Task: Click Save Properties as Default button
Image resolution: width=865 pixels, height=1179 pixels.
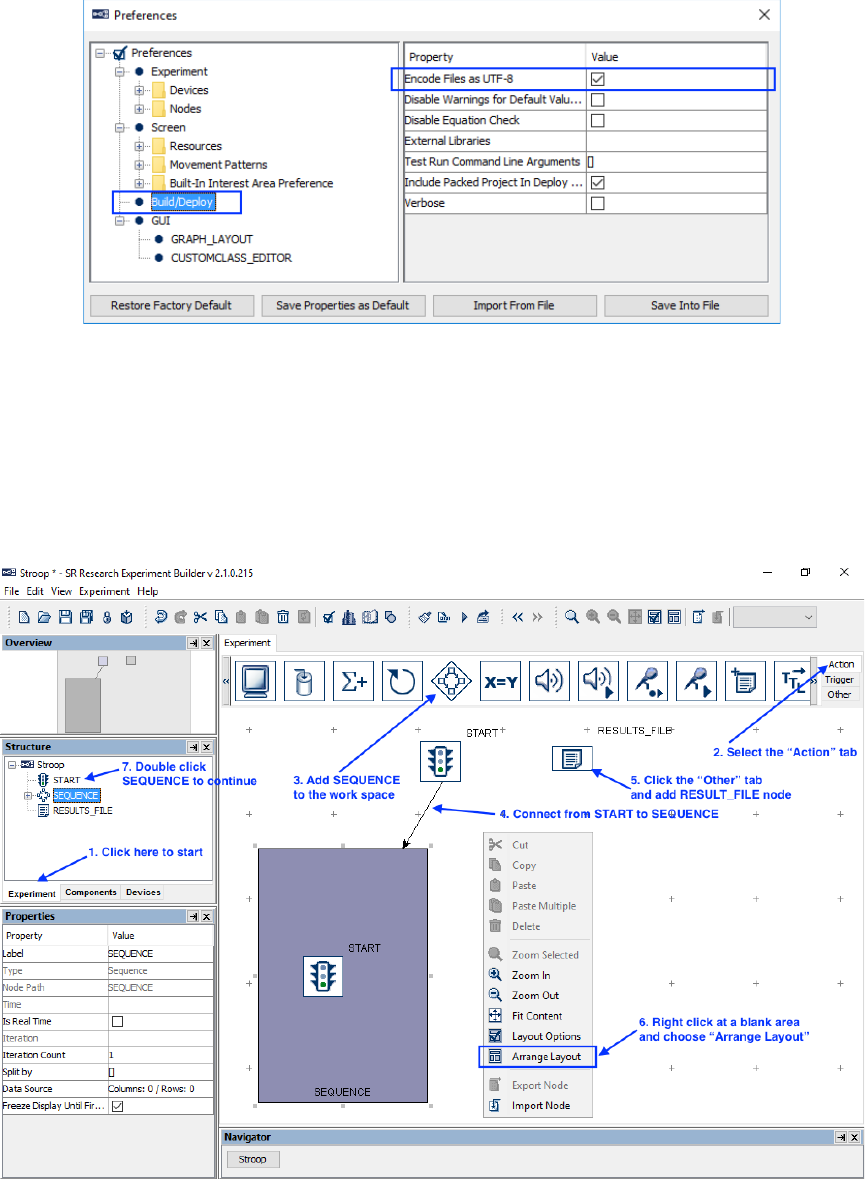Action: tap(343, 306)
